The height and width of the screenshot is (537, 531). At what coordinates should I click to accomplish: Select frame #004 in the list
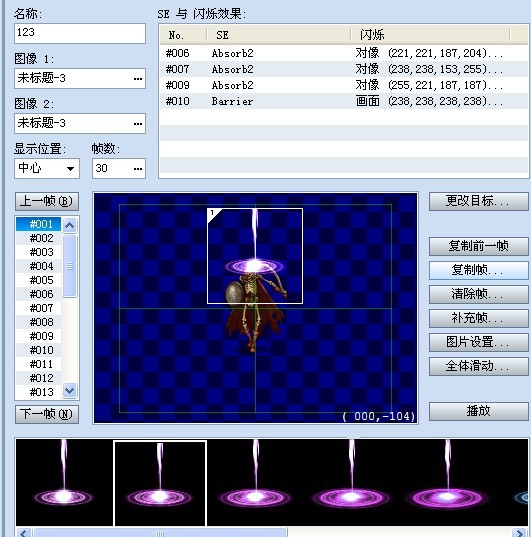point(39,266)
